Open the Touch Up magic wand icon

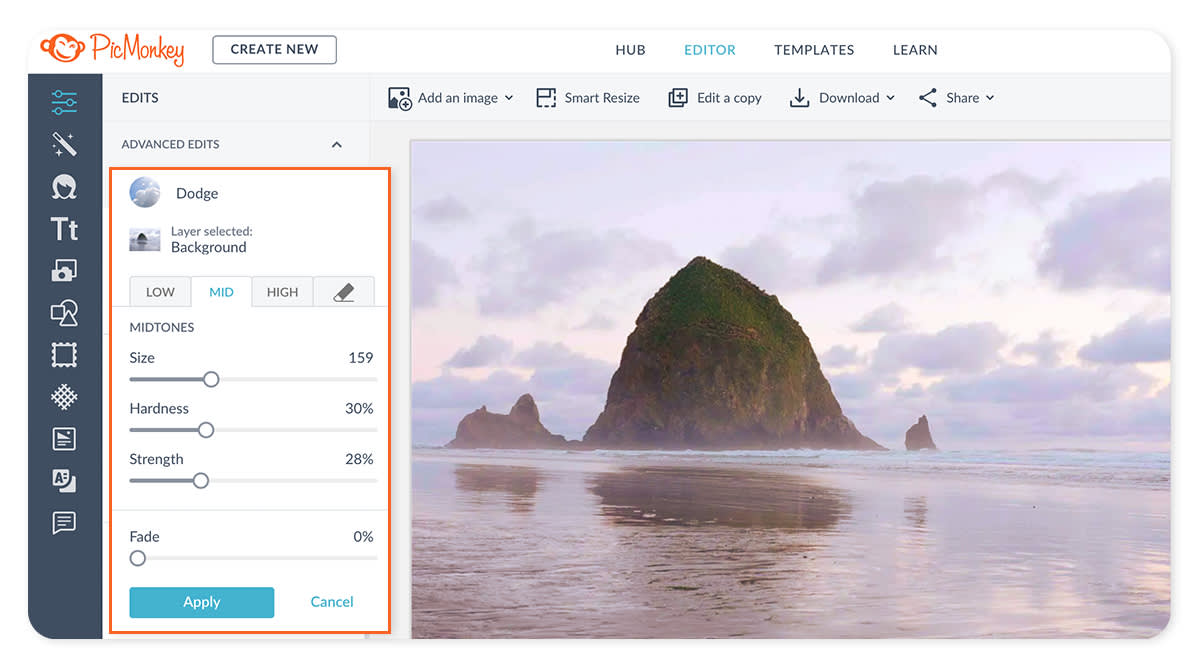click(x=64, y=145)
